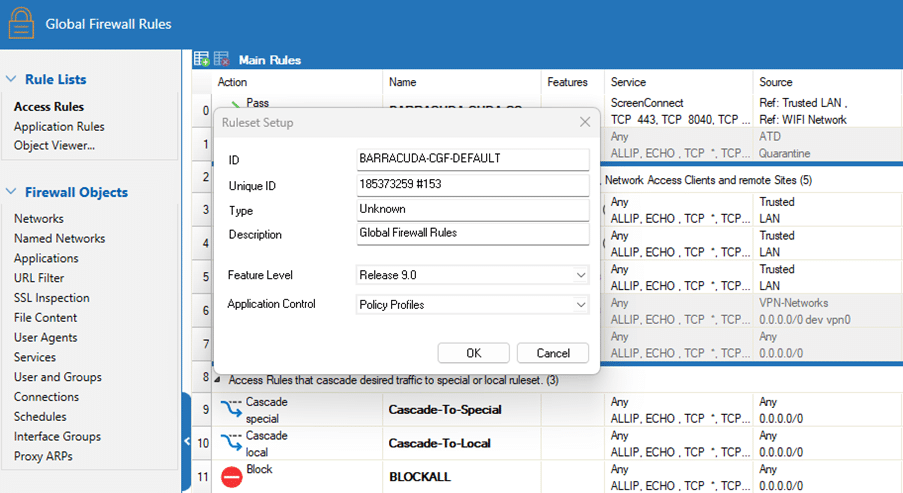Viewport: 903px width, 493px height.
Task: Open Applications firewall objects
Action: click(46, 258)
